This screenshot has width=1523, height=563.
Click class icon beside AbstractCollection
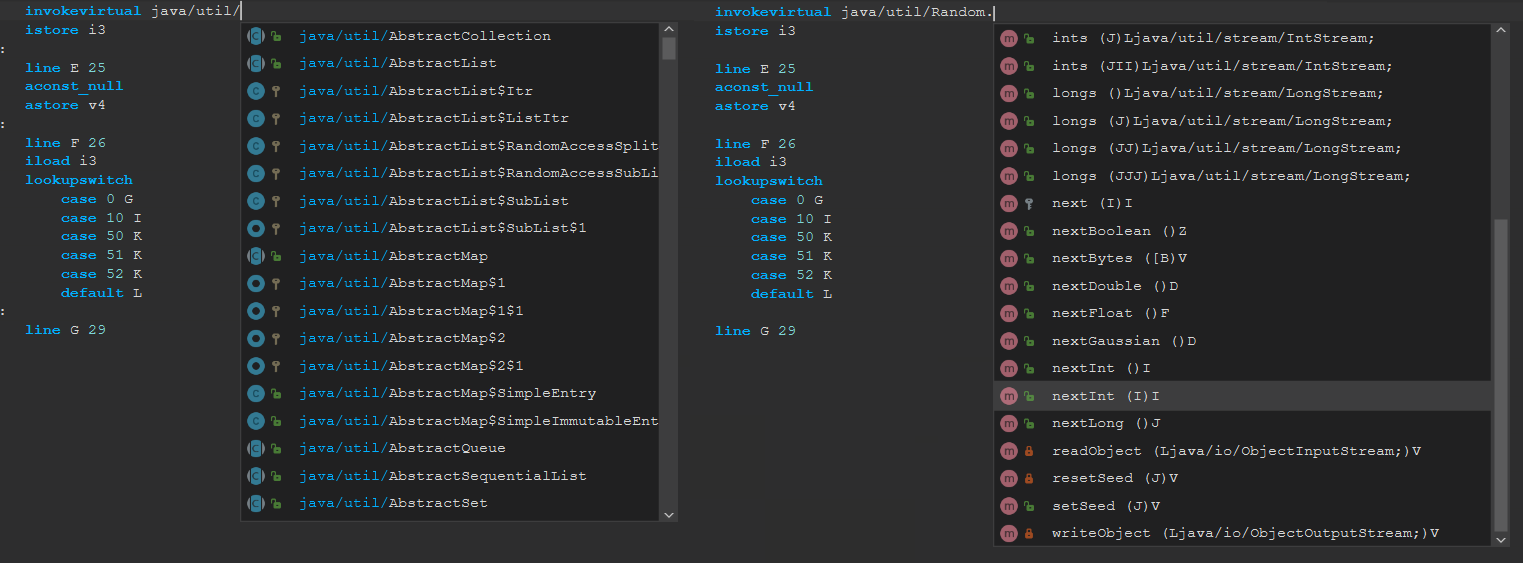click(256, 36)
